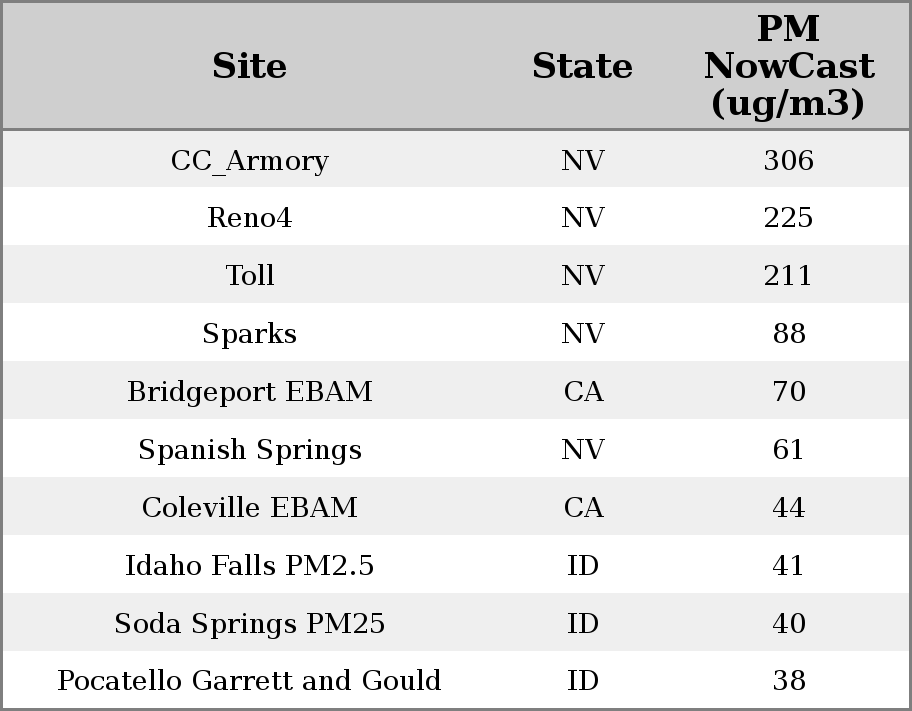Image resolution: width=912 pixels, height=711 pixels.
Task: Click the 88 NowCast value
Action: (x=788, y=334)
